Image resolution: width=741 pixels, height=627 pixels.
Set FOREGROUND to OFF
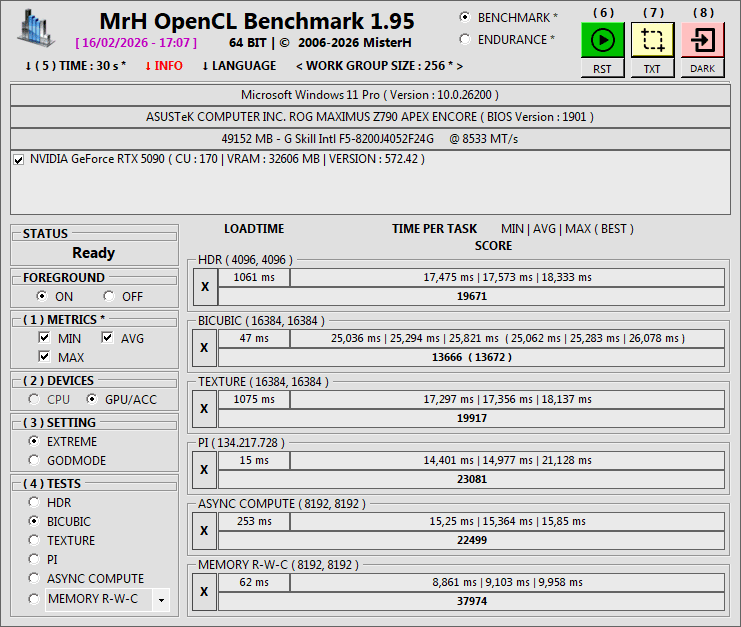click(x=109, y=296)
